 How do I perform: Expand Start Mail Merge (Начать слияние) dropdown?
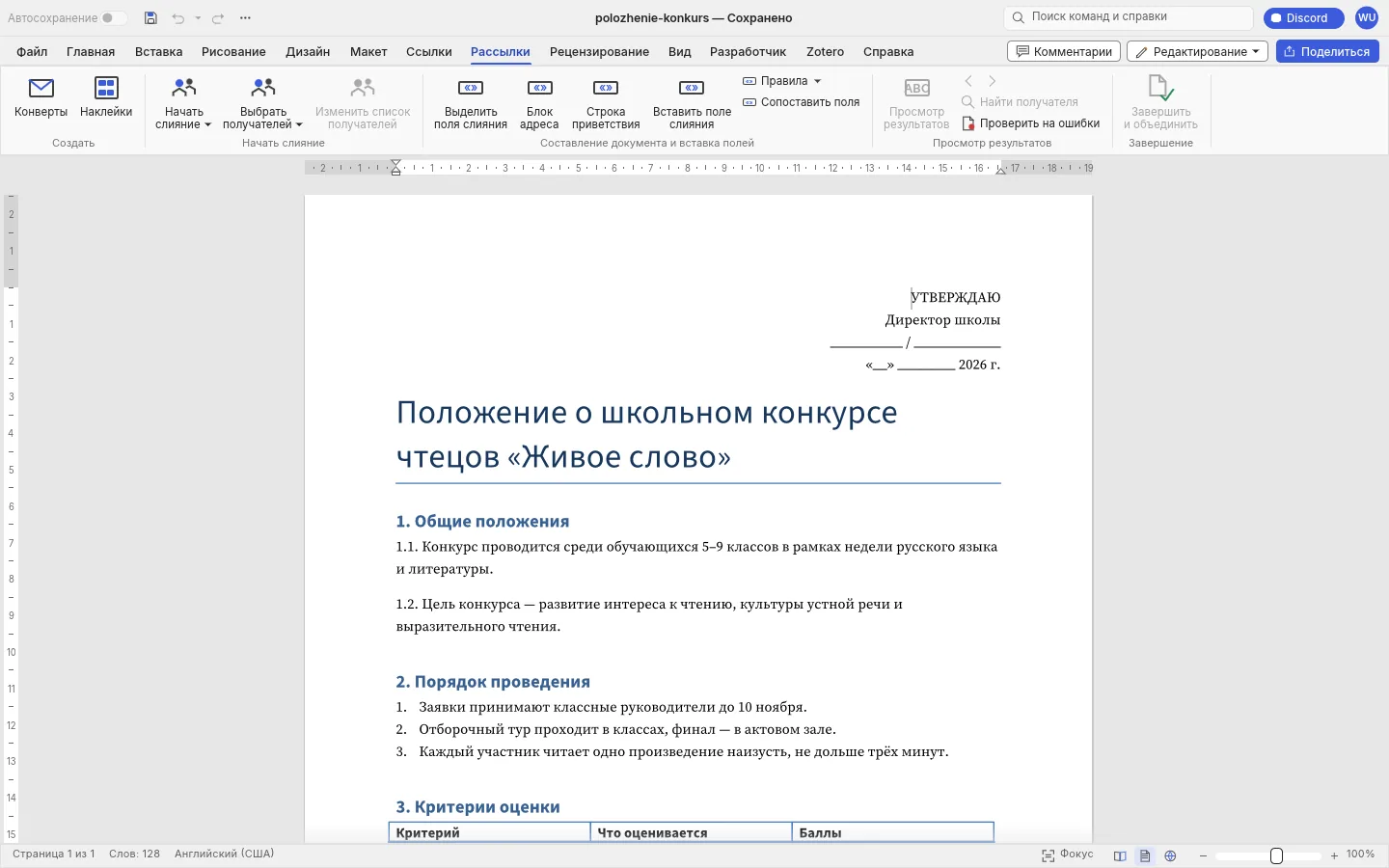point(183,104)
